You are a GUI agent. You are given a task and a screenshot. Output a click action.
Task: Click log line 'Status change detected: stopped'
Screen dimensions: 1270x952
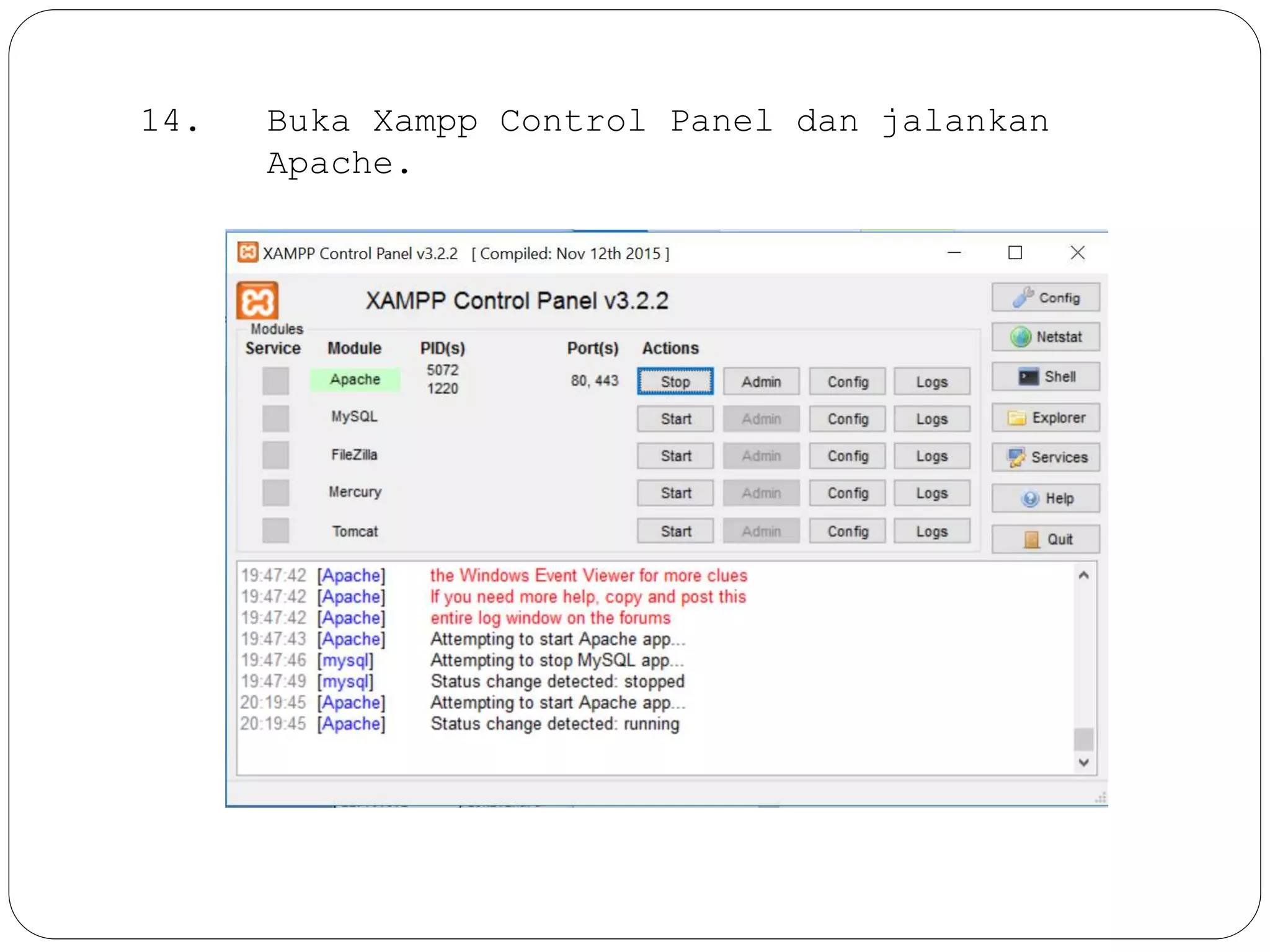tap(557, 681)
